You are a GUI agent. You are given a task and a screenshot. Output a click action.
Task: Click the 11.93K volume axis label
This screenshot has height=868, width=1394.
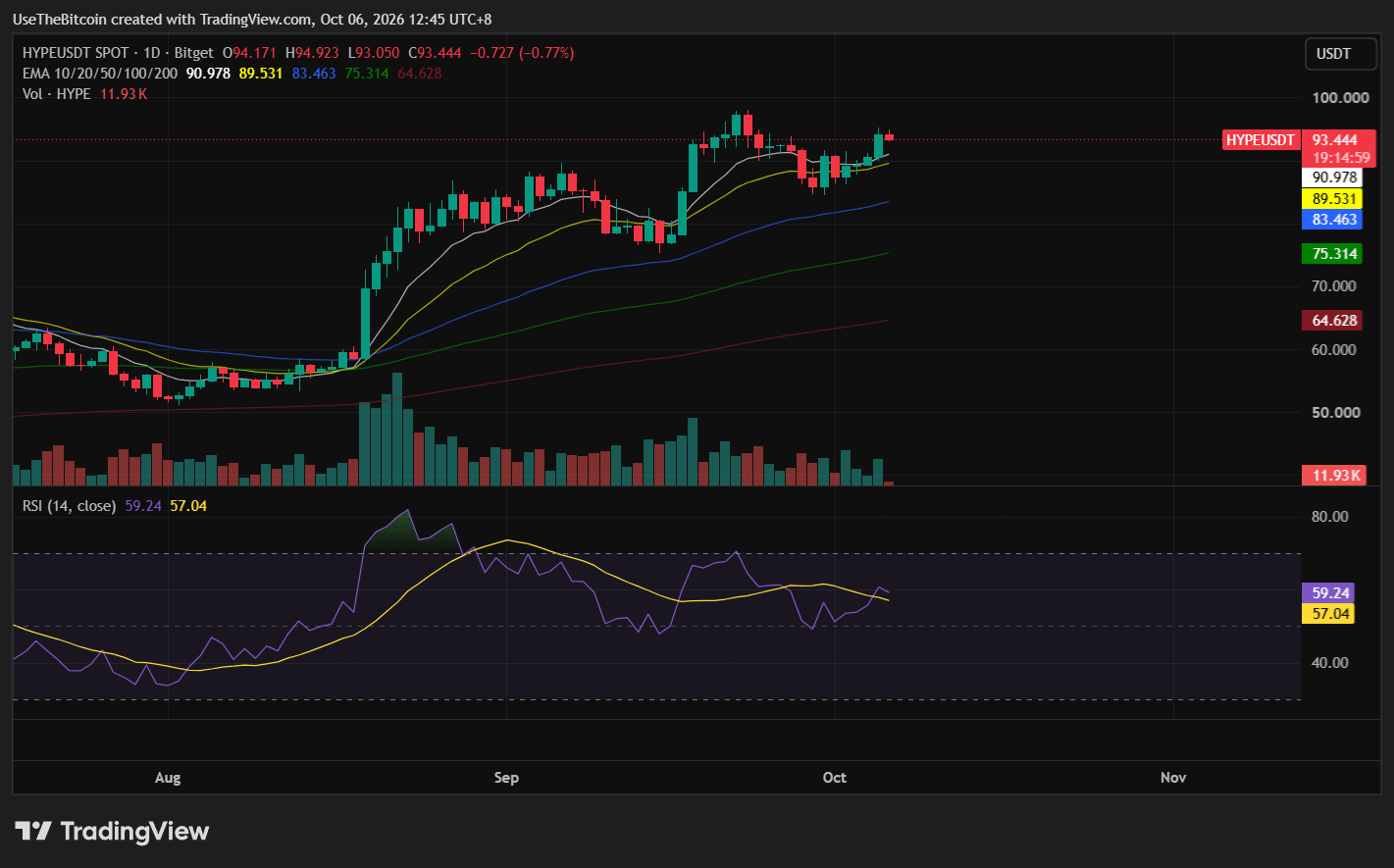pos(1335,476)
